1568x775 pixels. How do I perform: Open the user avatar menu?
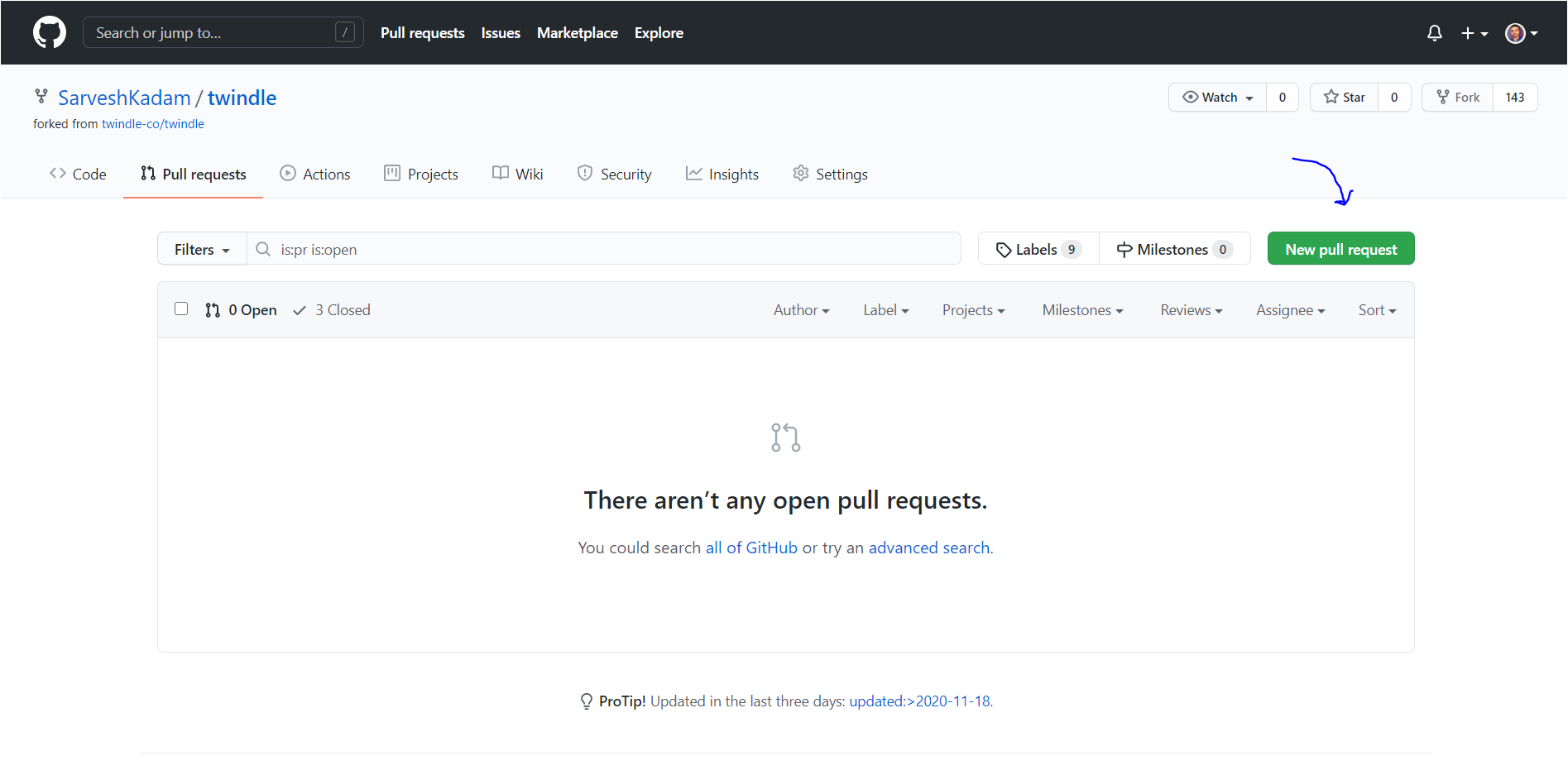tap(1521, 33)
